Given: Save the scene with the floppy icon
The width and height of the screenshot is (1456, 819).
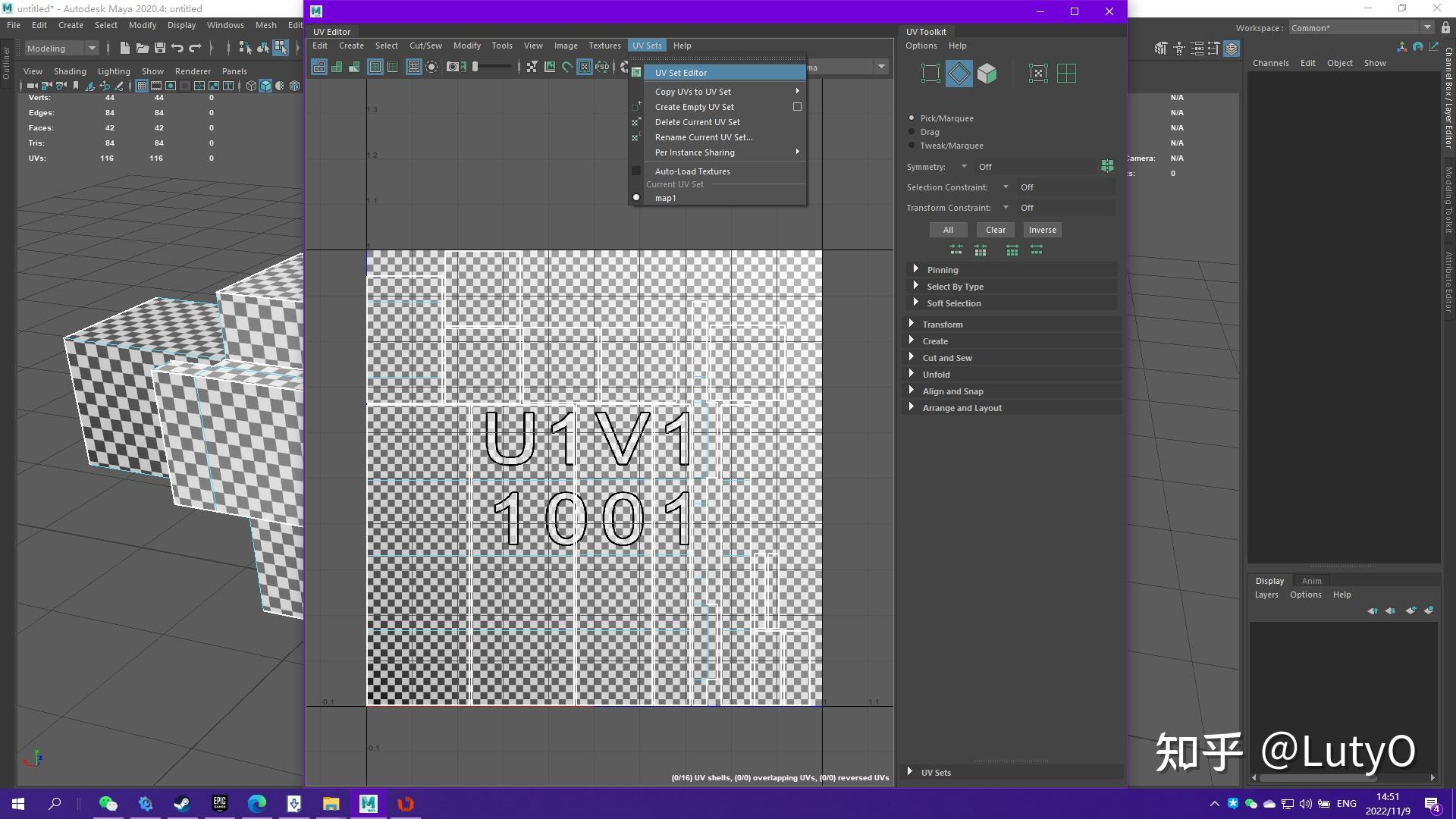Looking at the screenshot, I should 159,48.
